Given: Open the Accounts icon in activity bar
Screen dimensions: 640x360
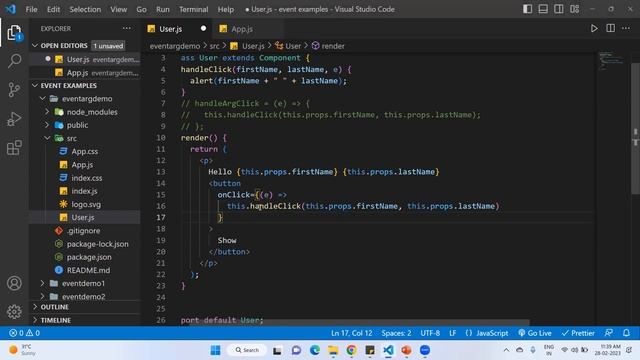Looking at the screenshot, I should tap(14, 283).
